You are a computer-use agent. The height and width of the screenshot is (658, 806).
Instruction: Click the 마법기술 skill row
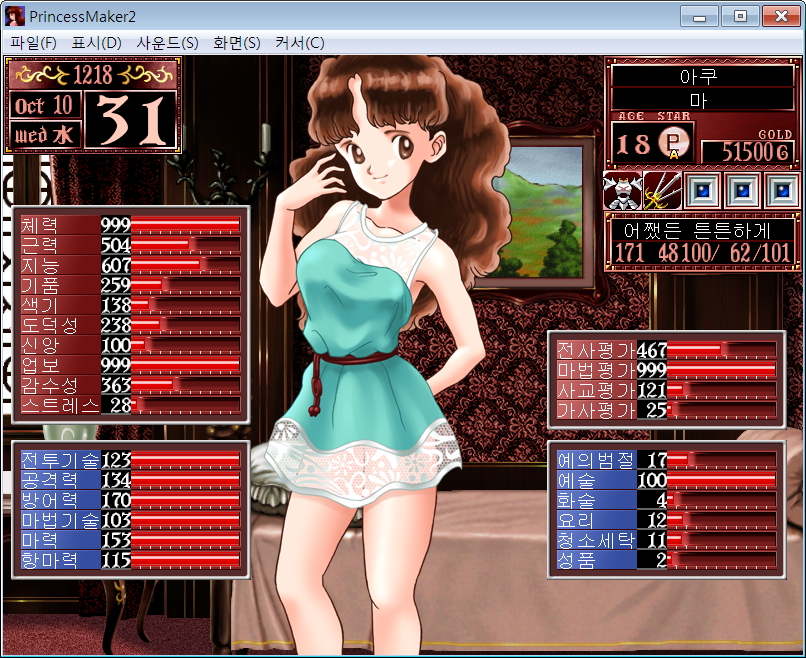[x=131, y=520]
